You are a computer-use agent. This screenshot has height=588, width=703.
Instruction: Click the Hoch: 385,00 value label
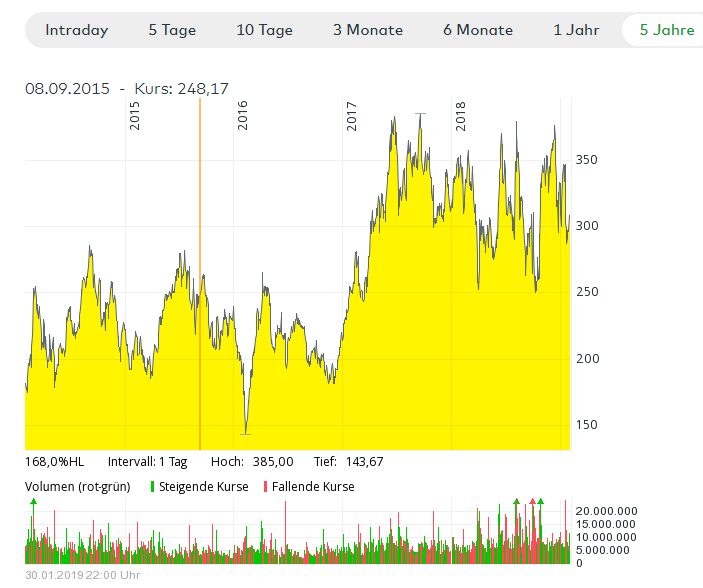pos(252,461)
